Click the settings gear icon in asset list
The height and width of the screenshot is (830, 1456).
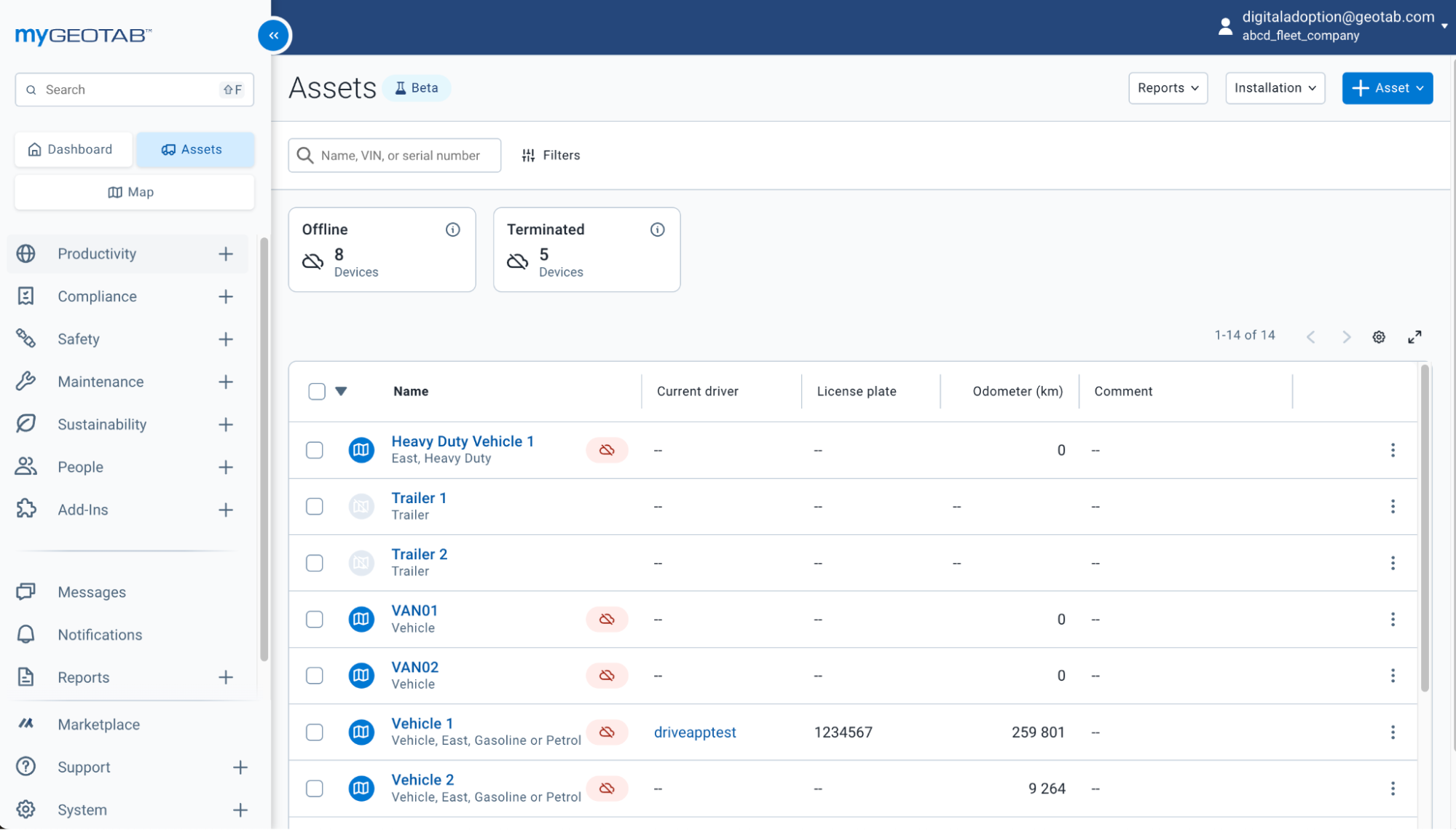[1379, 336]
